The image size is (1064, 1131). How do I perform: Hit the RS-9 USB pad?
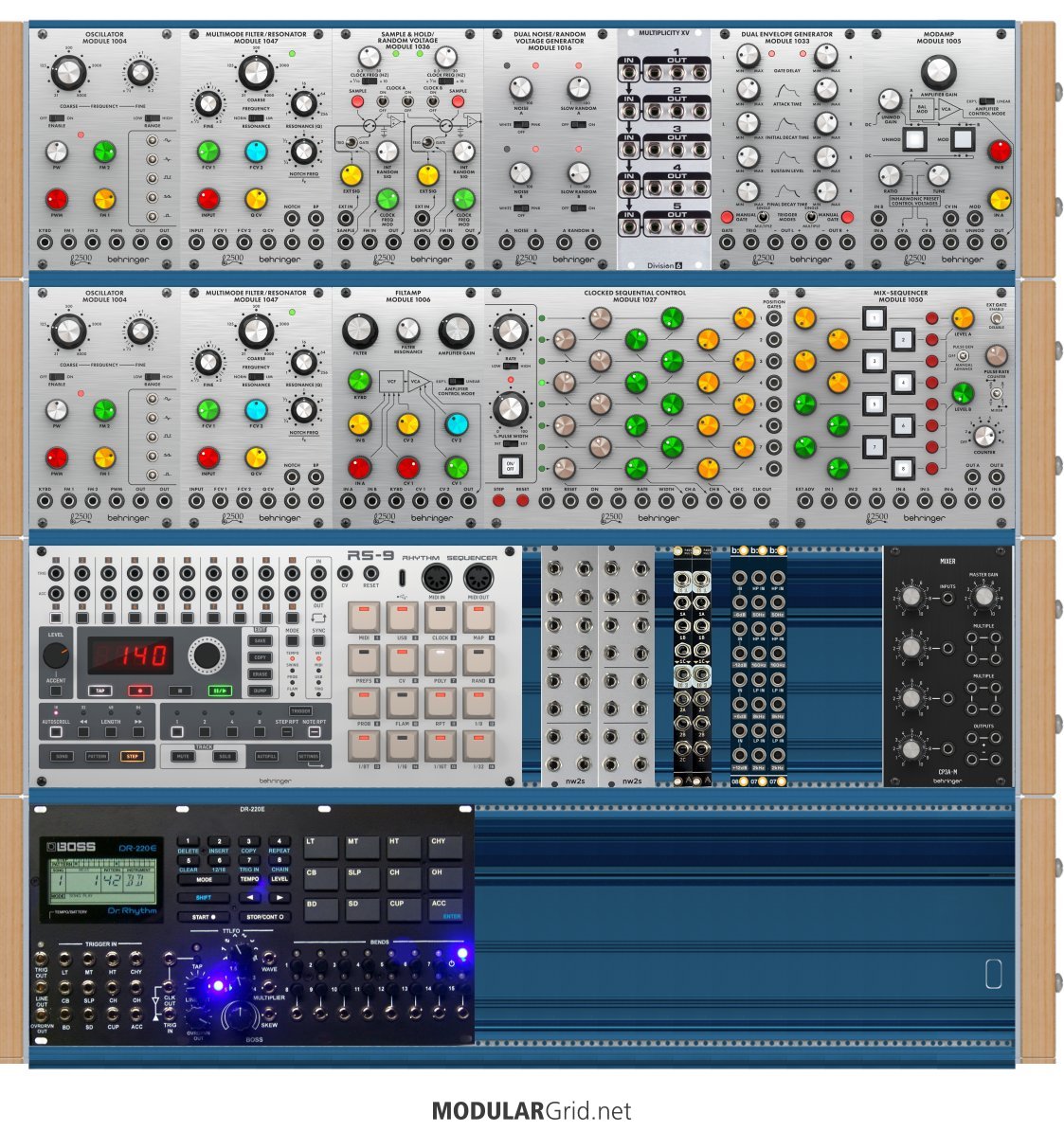pyautogui.click(x=402, y=618)
